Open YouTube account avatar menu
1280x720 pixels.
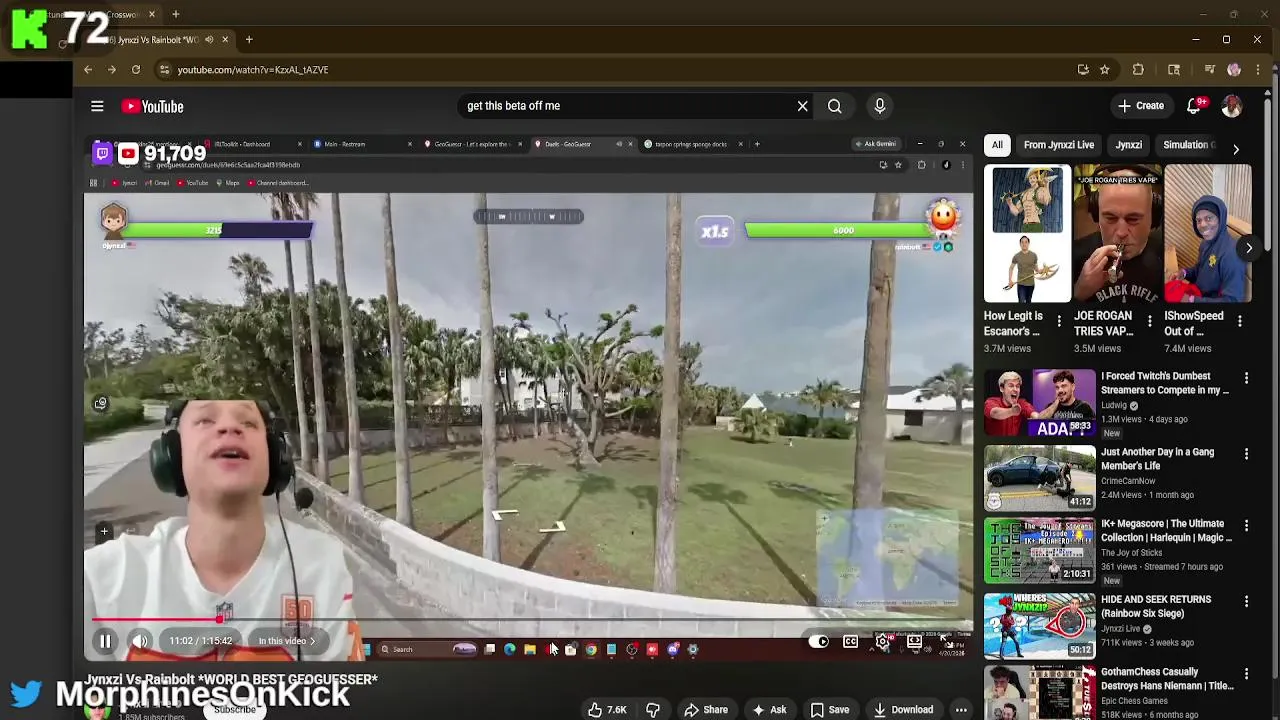coord(1232,106)
